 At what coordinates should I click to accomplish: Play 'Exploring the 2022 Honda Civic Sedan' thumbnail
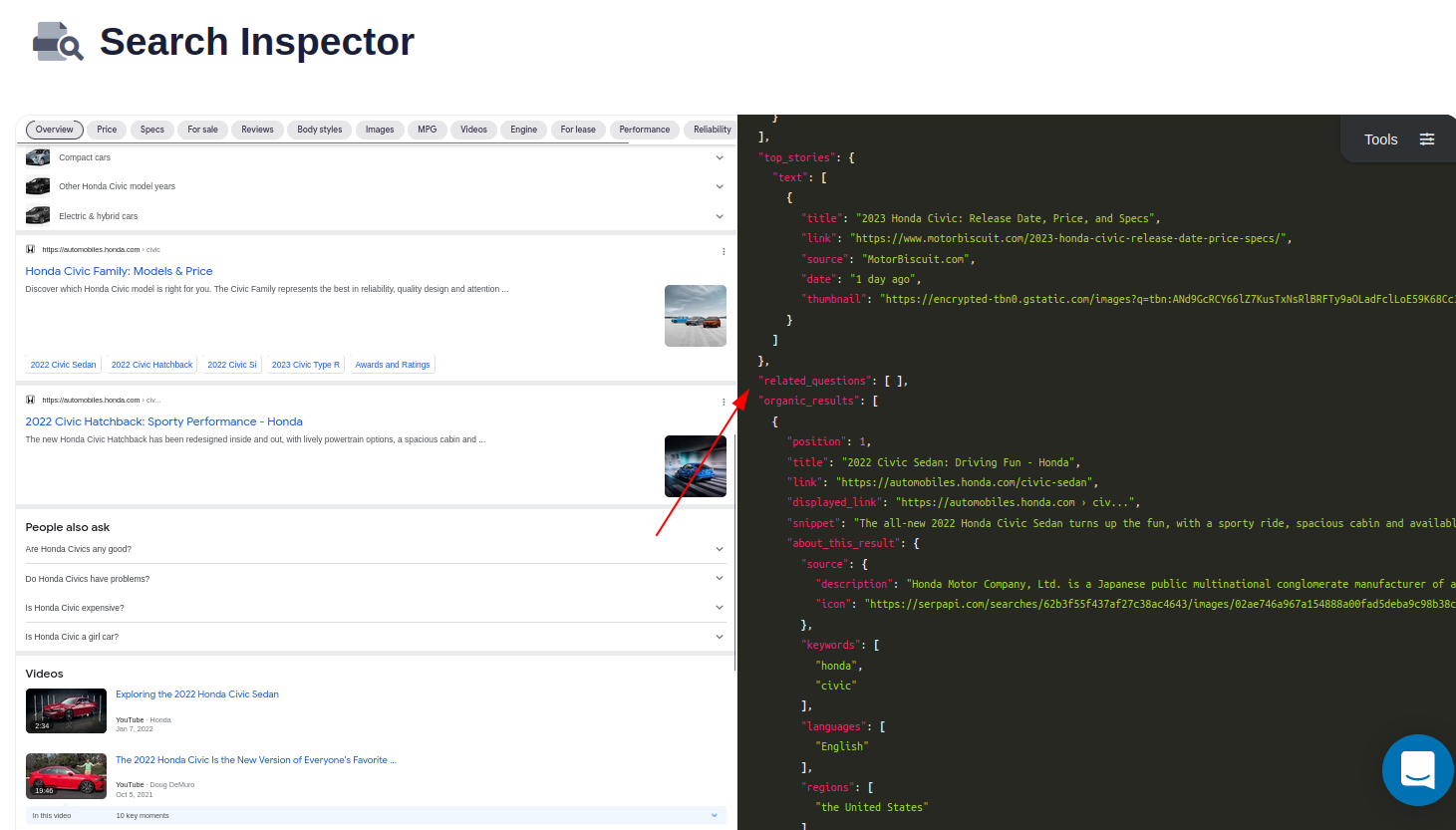pyautogui.click(x=66, y=710)
